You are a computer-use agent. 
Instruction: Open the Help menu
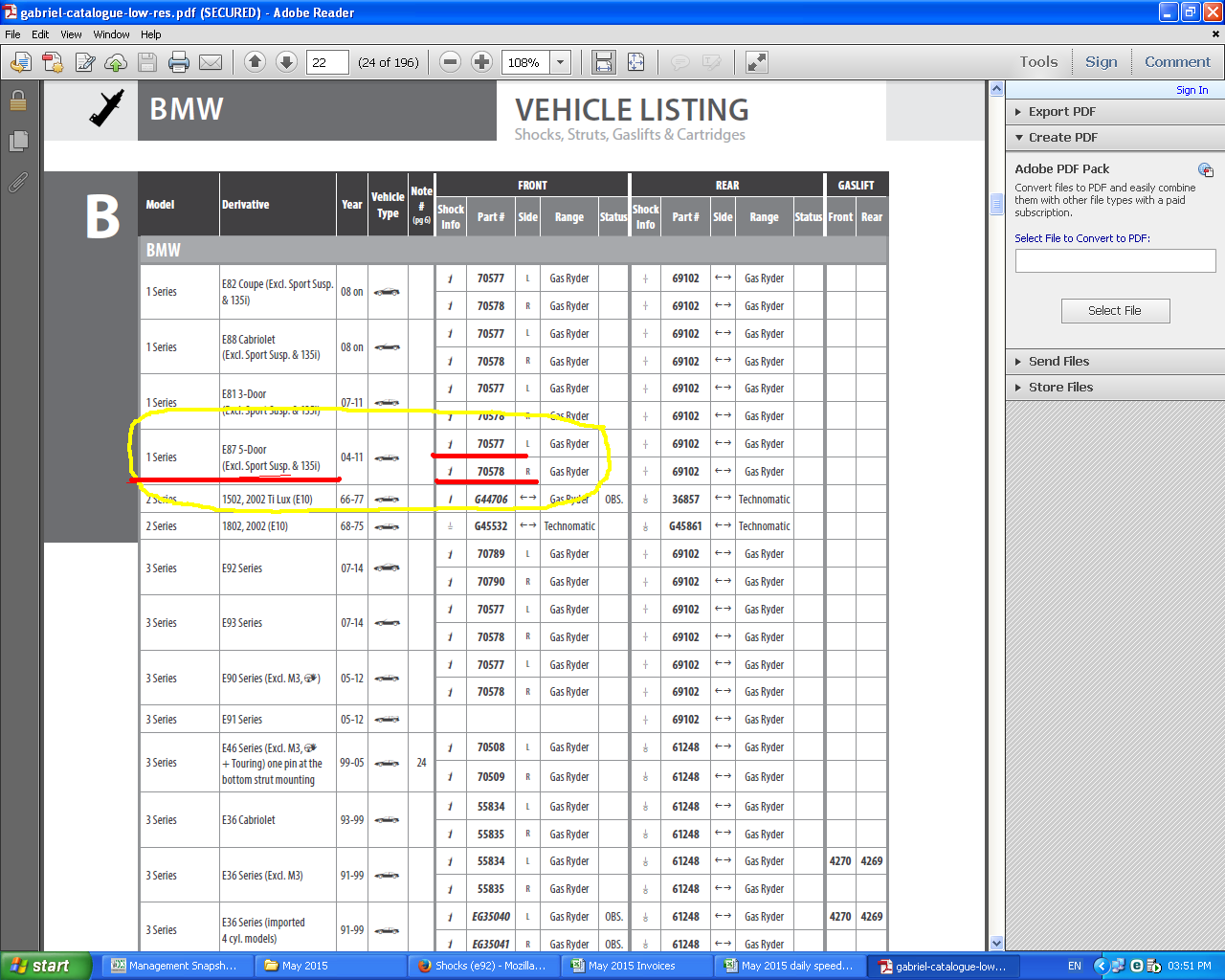(x=151, y=34)
